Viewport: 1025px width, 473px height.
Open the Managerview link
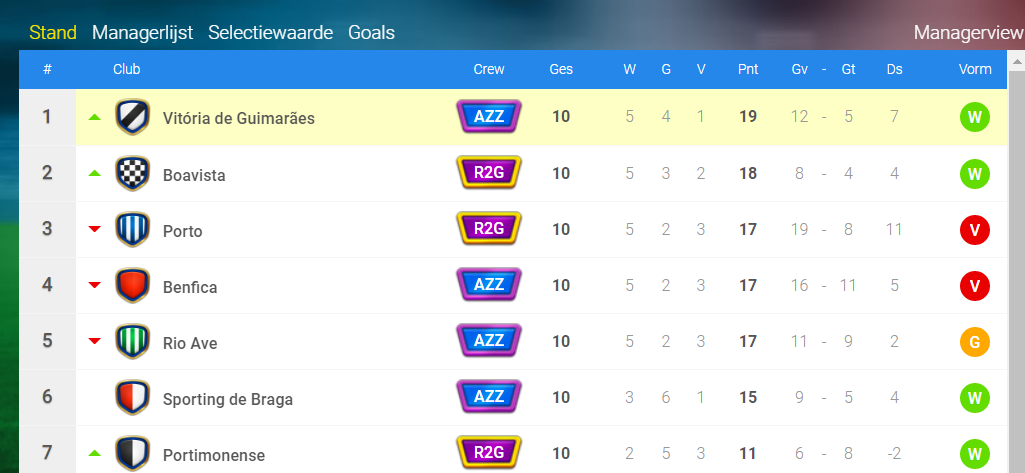coord(969,33)
